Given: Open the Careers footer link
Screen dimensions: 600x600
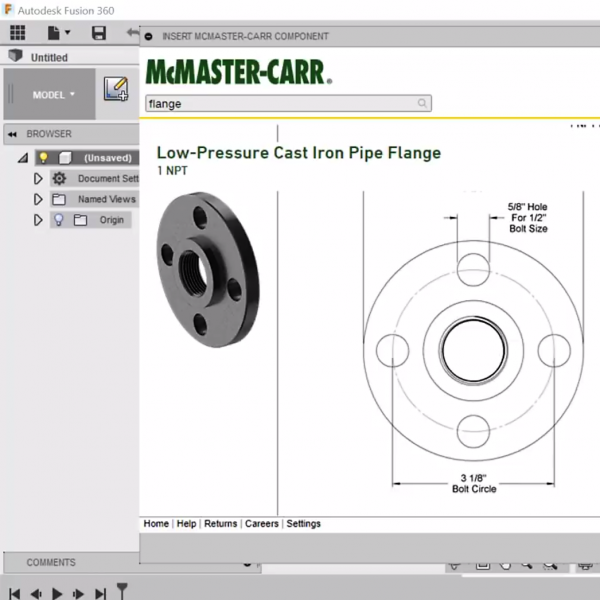Looking at the screenshot, I should [x=262, y=524].
